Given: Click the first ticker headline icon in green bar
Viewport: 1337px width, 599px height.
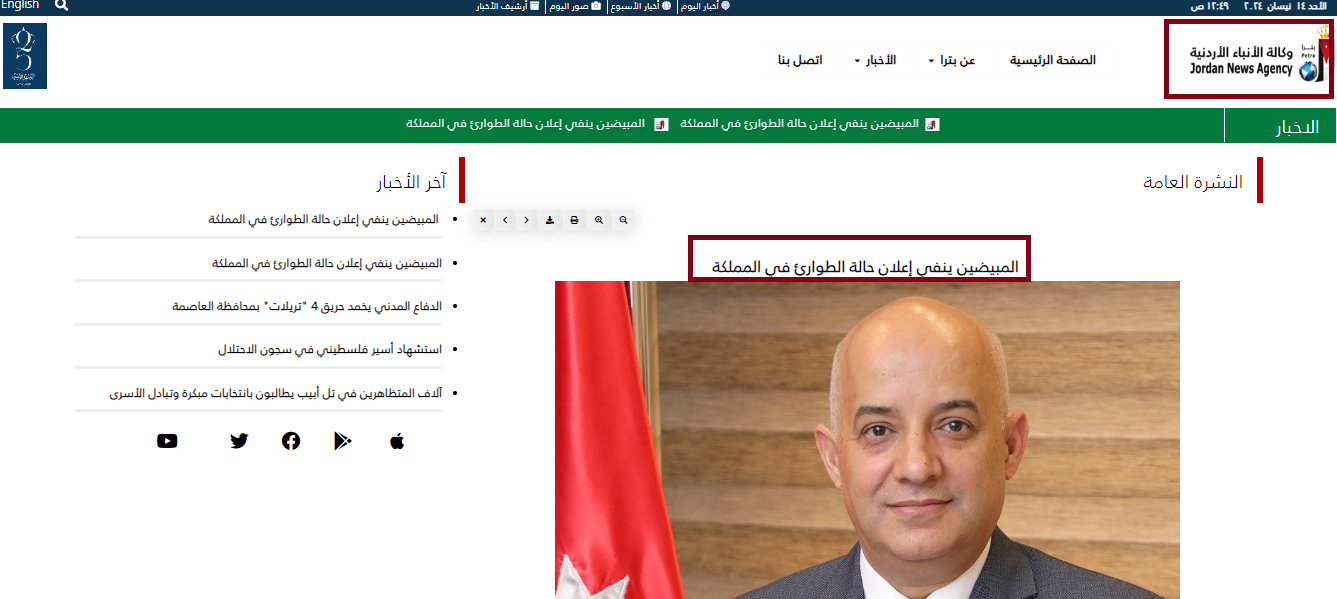Looking at the screenshot, I should [933, 125].
